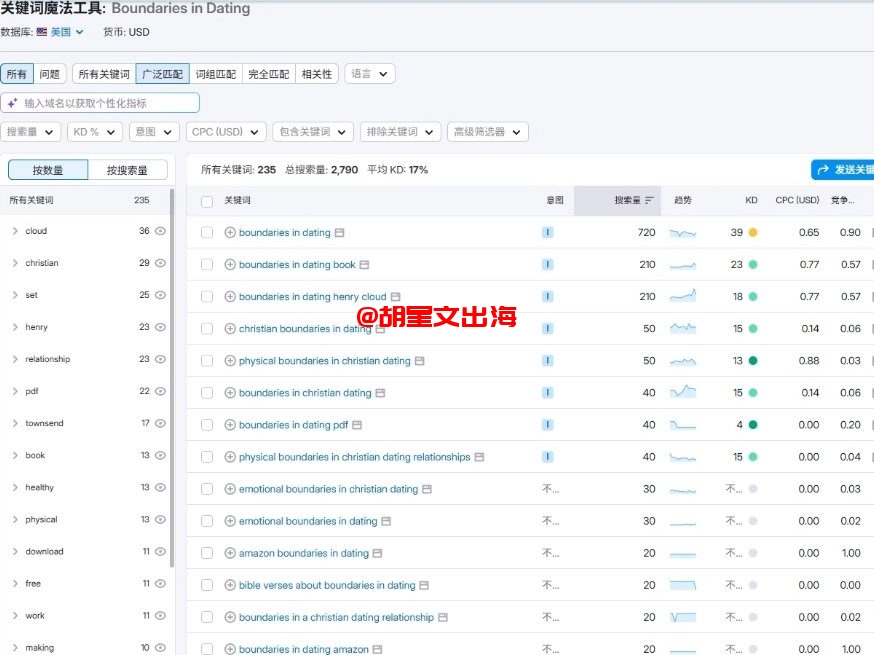Screen dimensions: 874x655
Task: Open the 搜索量 filter dropdown
Action: (30, 132)
